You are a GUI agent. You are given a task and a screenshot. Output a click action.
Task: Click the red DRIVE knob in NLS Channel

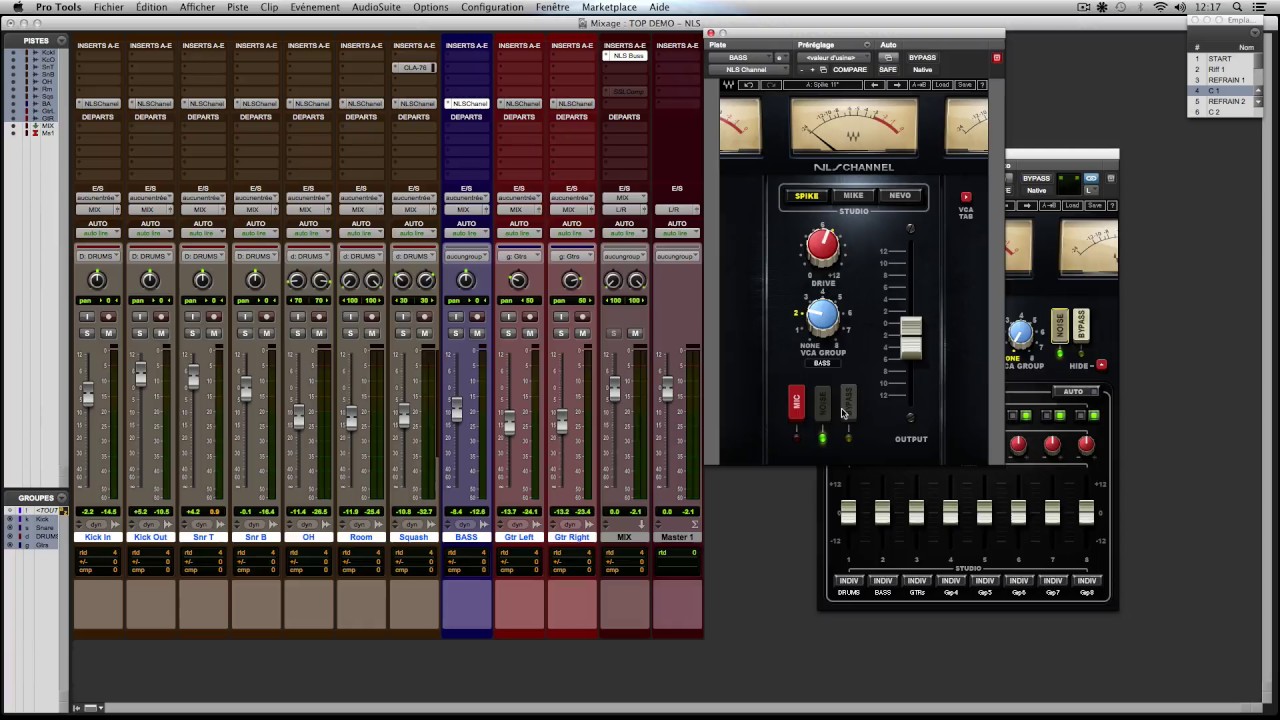tap(823, 246)
